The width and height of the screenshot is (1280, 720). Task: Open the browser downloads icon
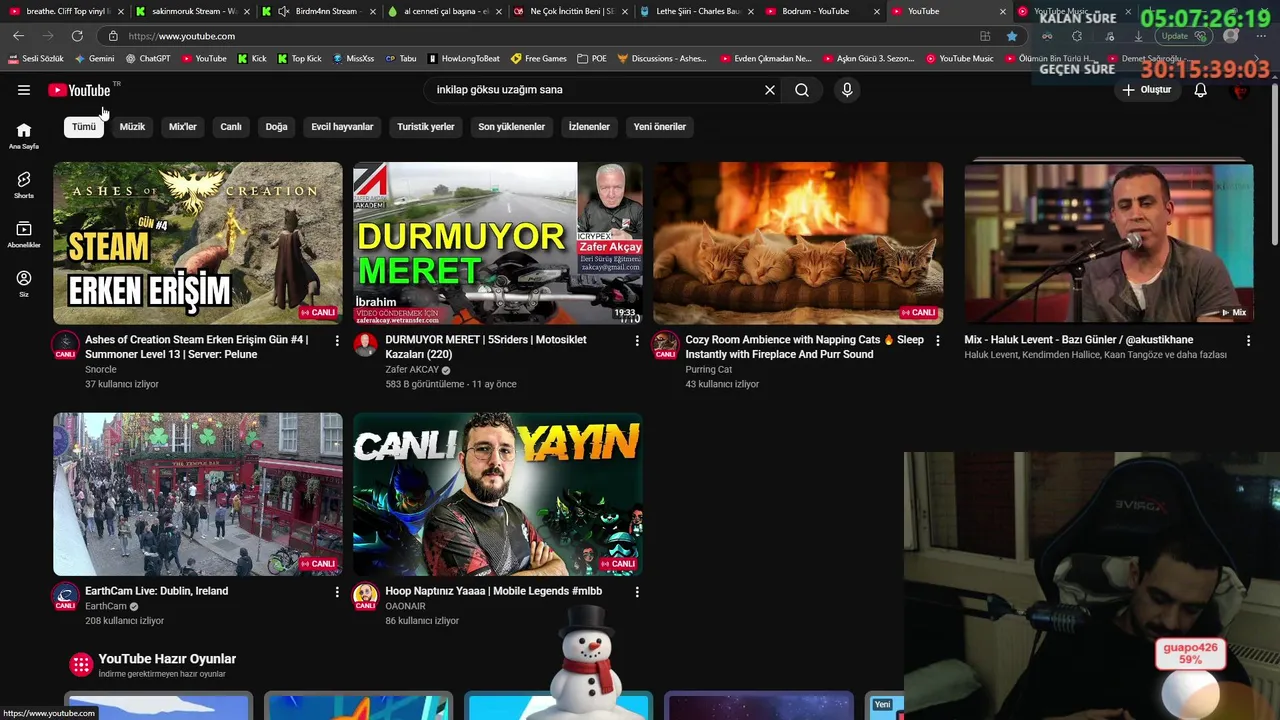tap(1138, 36)
